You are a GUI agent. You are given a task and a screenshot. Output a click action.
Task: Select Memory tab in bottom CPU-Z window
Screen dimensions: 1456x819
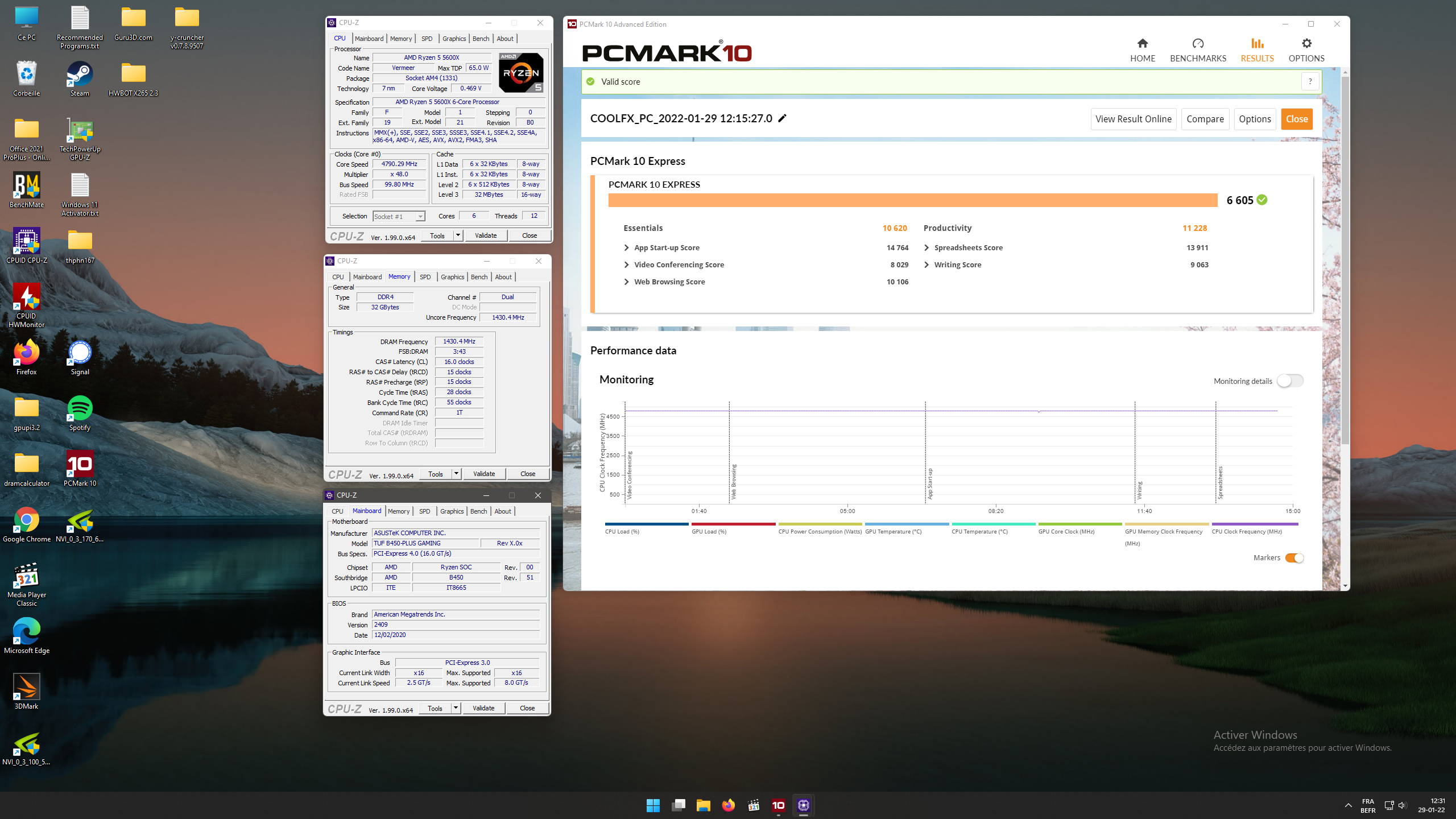click(x=399, y=511)
